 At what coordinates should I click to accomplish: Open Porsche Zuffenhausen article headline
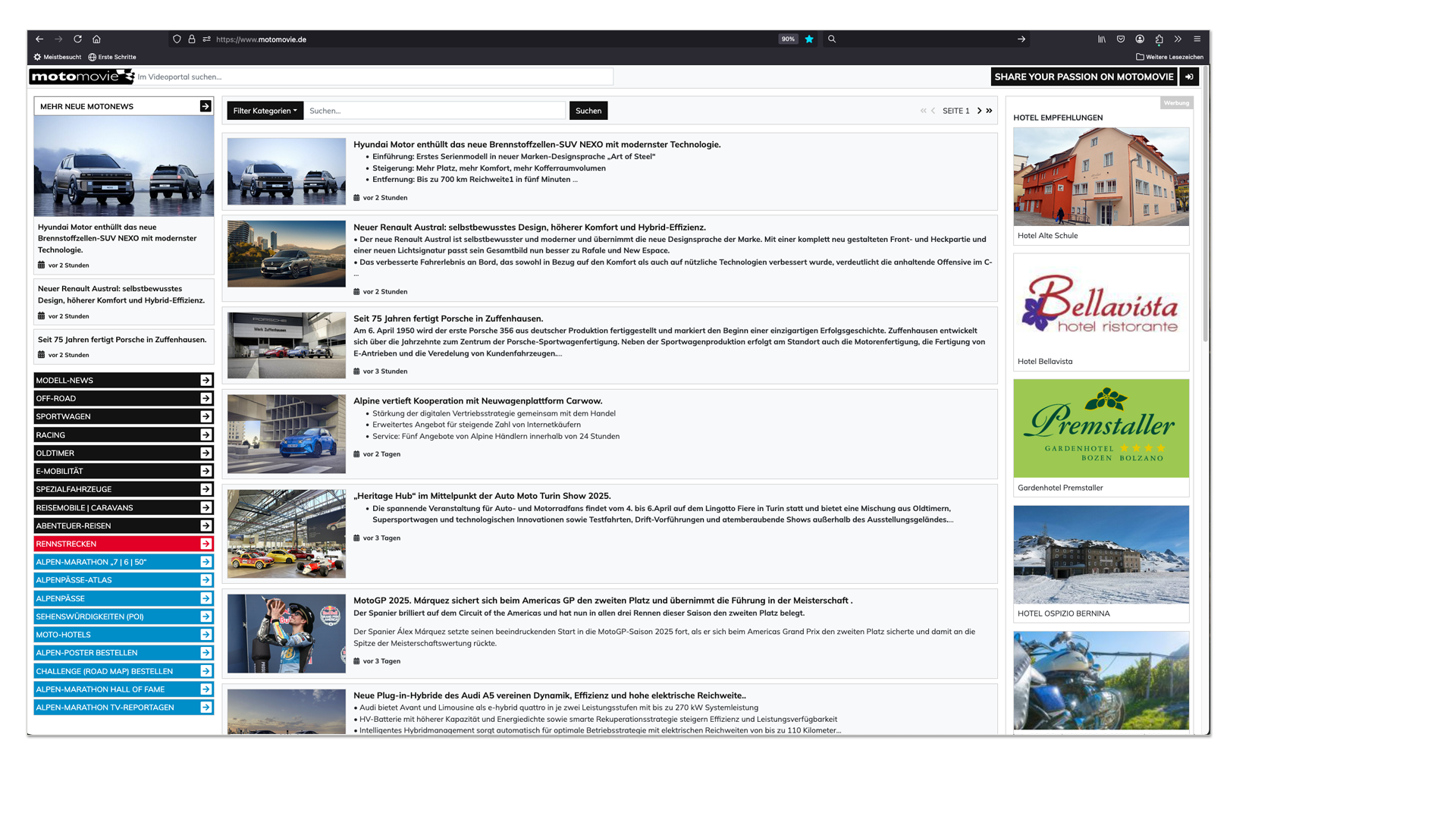[x=448, y=318]
